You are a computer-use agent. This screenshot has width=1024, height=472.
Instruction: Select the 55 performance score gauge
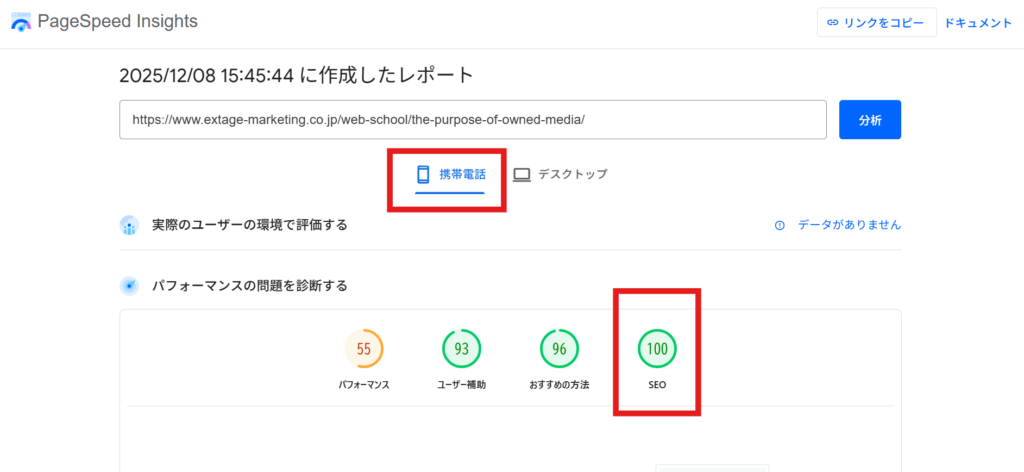[x=364, y=349]
